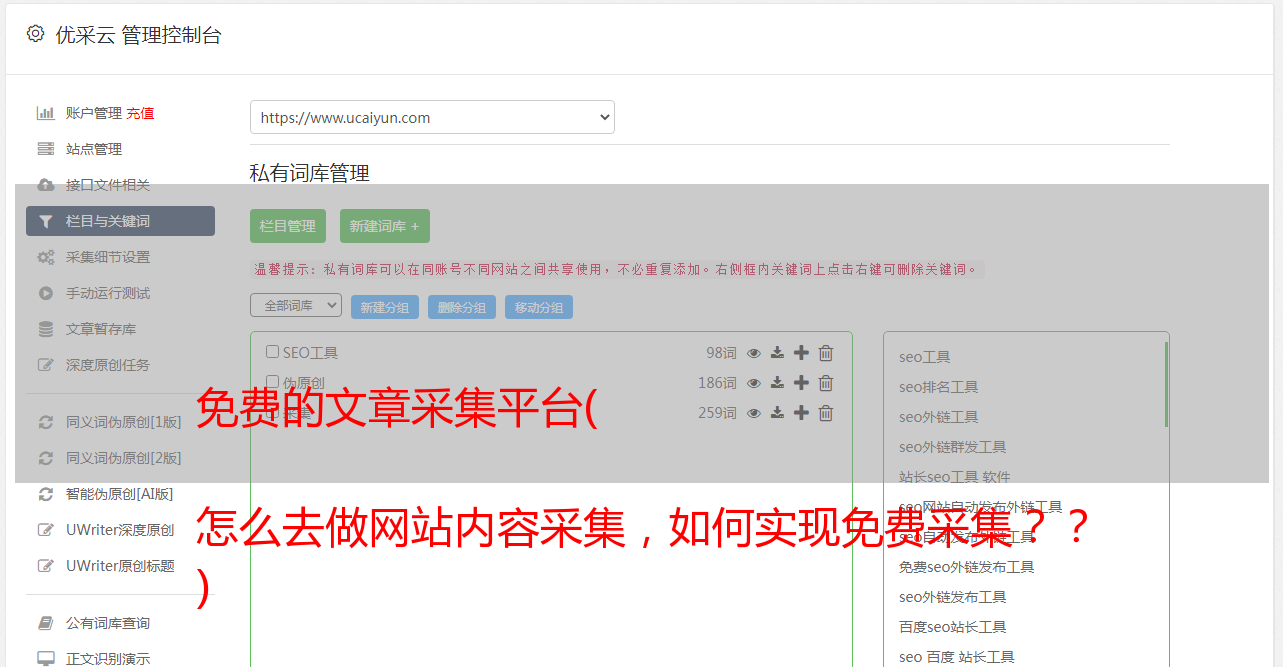Click the 删除分组 button

462,307
